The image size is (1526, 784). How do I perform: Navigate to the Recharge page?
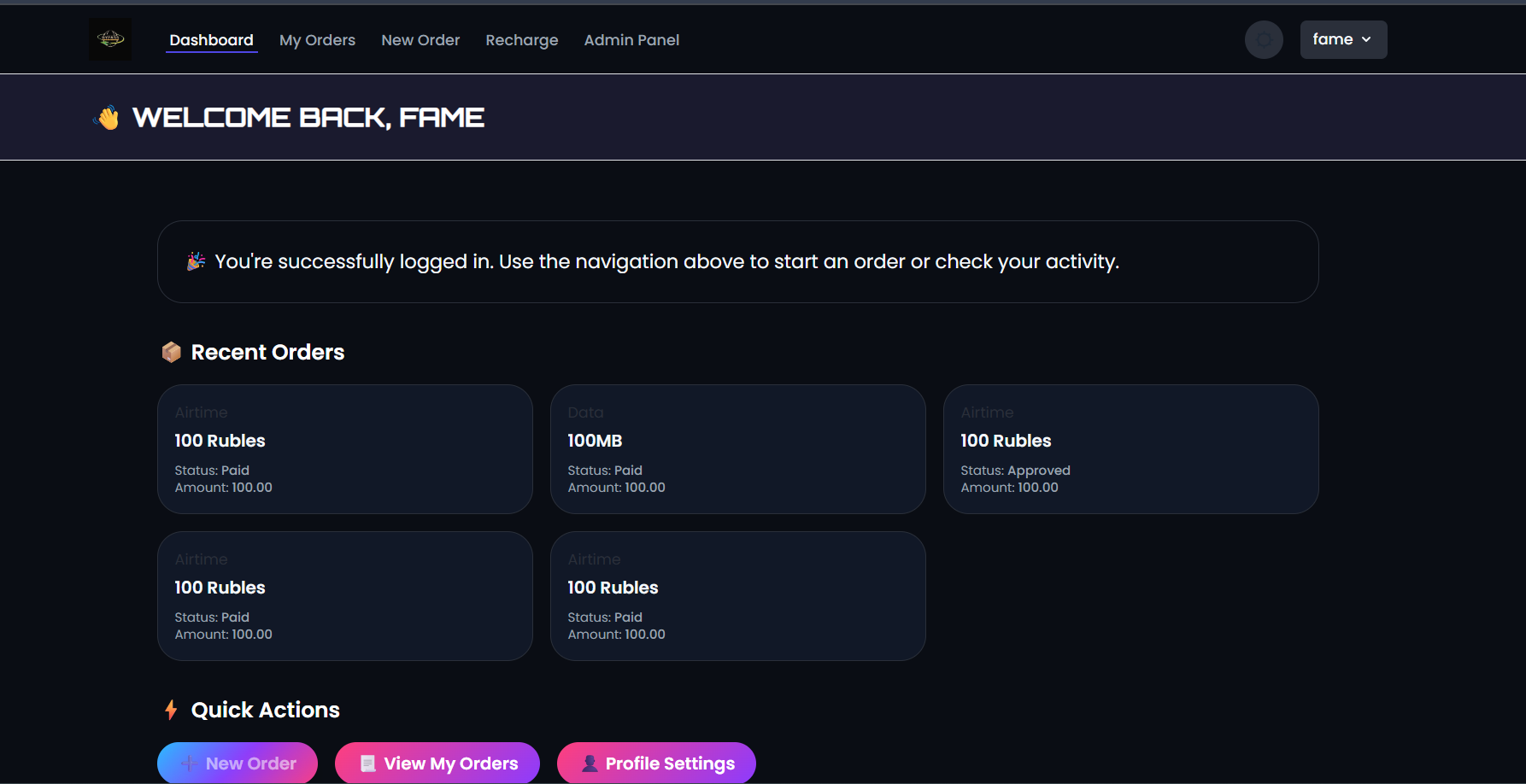click(521, 39)
